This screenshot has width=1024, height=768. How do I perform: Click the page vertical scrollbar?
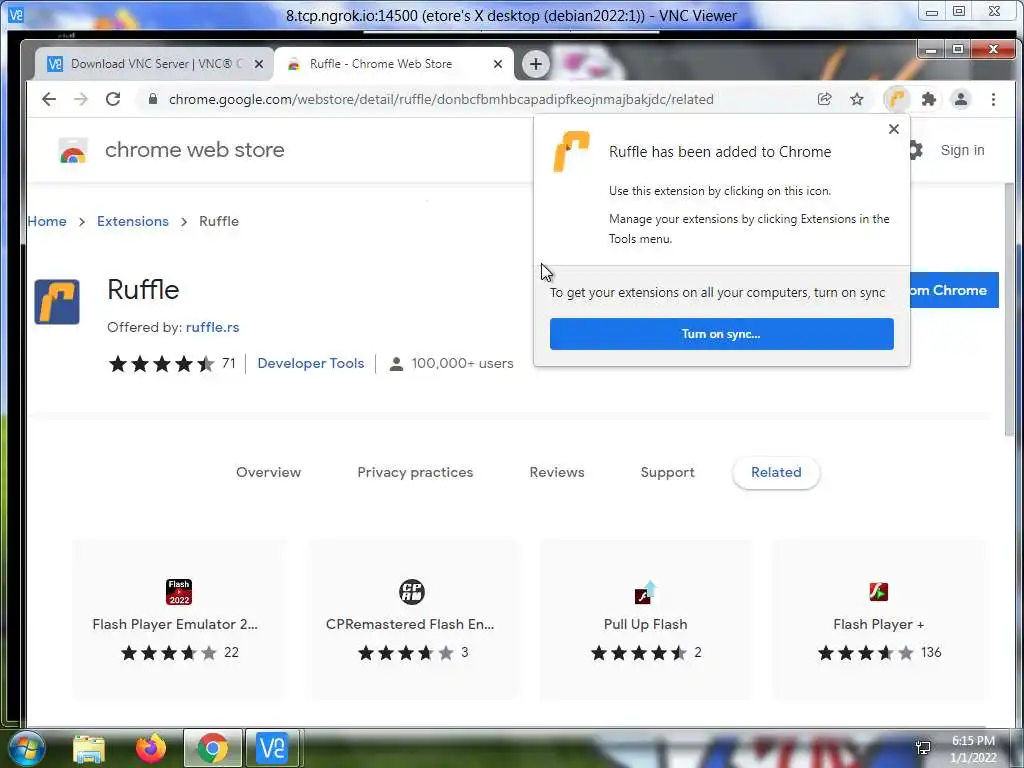(x=1010, y=310)
